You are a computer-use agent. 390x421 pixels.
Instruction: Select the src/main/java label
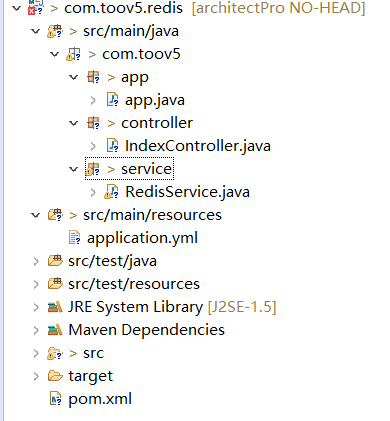tap(131, 32)
